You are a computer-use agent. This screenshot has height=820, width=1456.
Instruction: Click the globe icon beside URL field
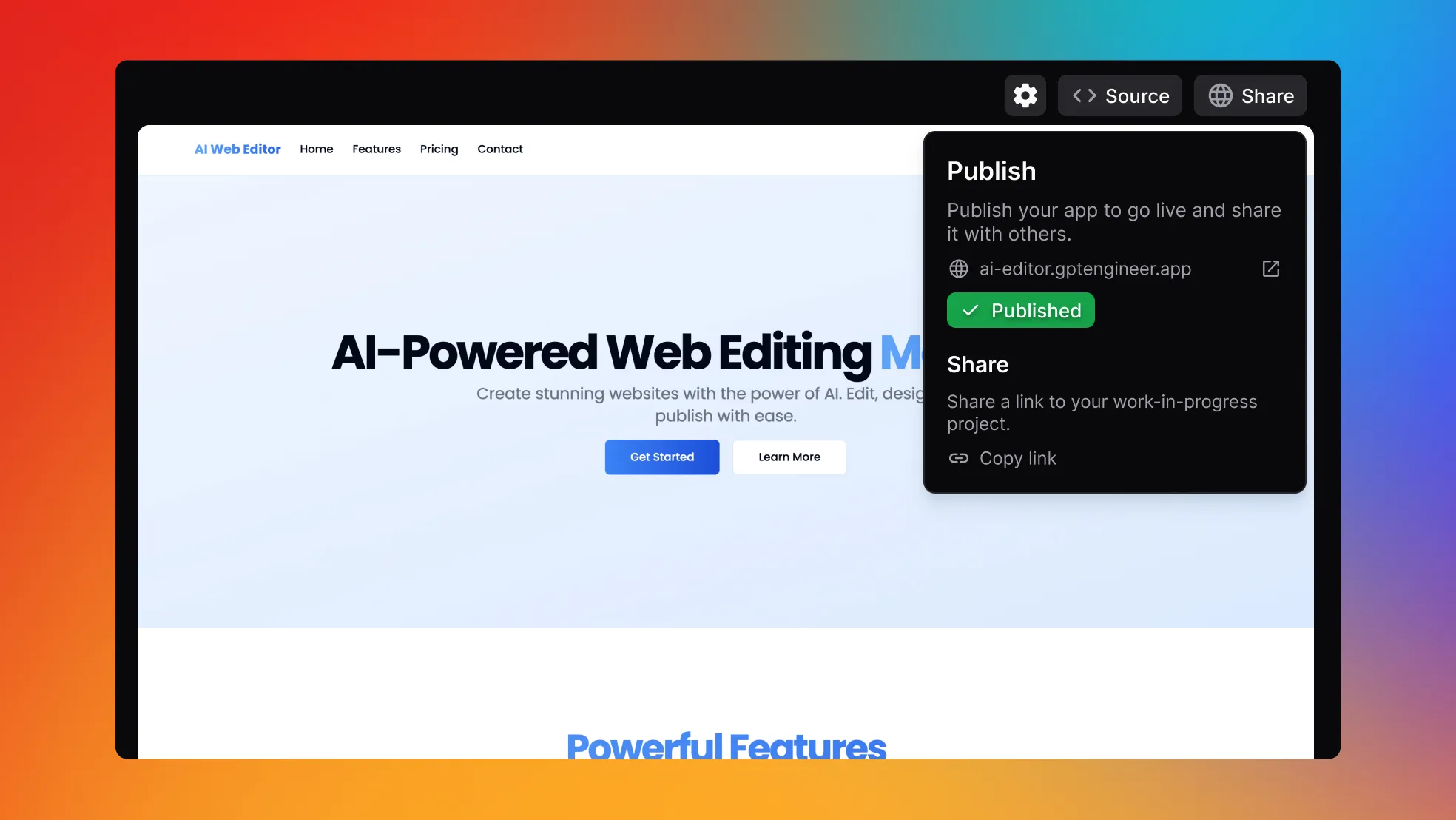pyautogui.click(x=958, y=268)
